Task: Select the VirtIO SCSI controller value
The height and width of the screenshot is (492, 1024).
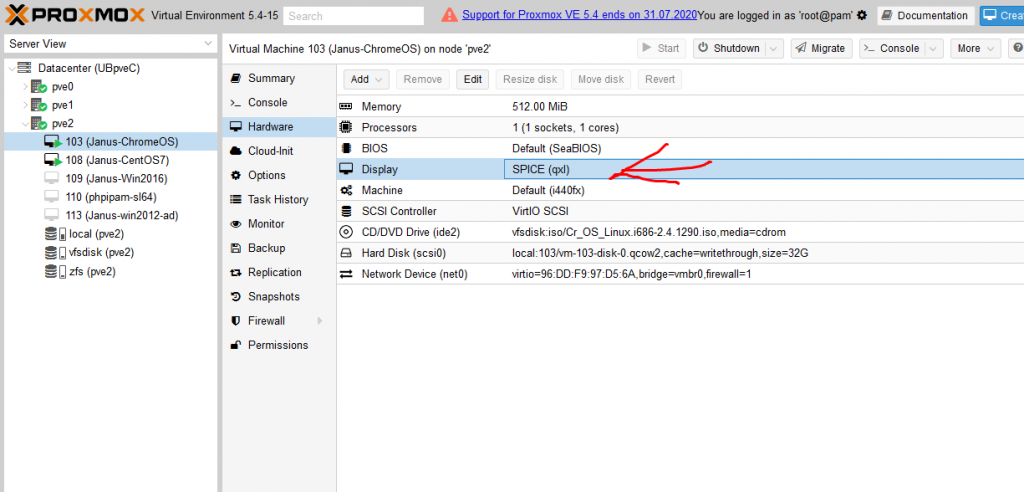Action: coord(540,211)
